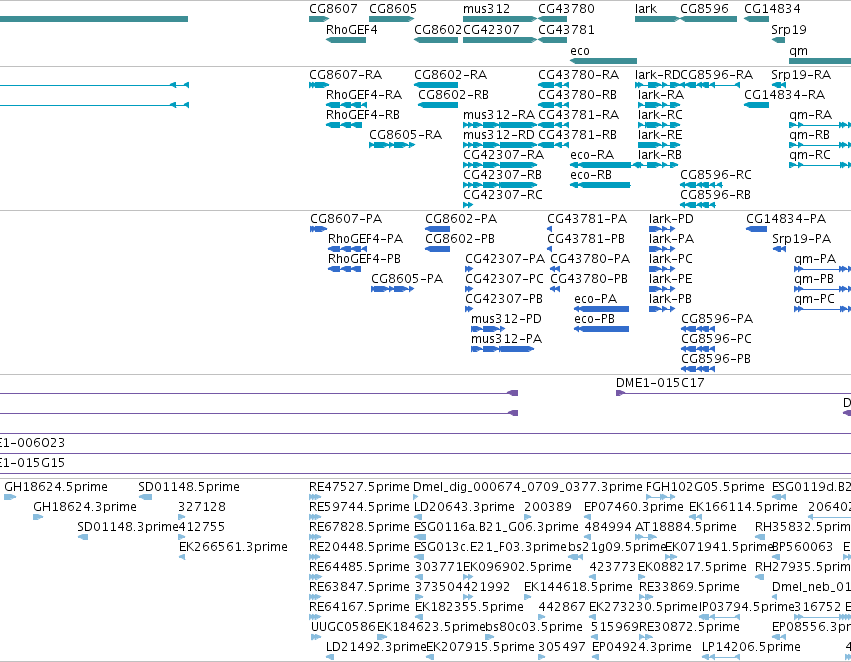Select the mus312 gene bar

coord(500,19)
